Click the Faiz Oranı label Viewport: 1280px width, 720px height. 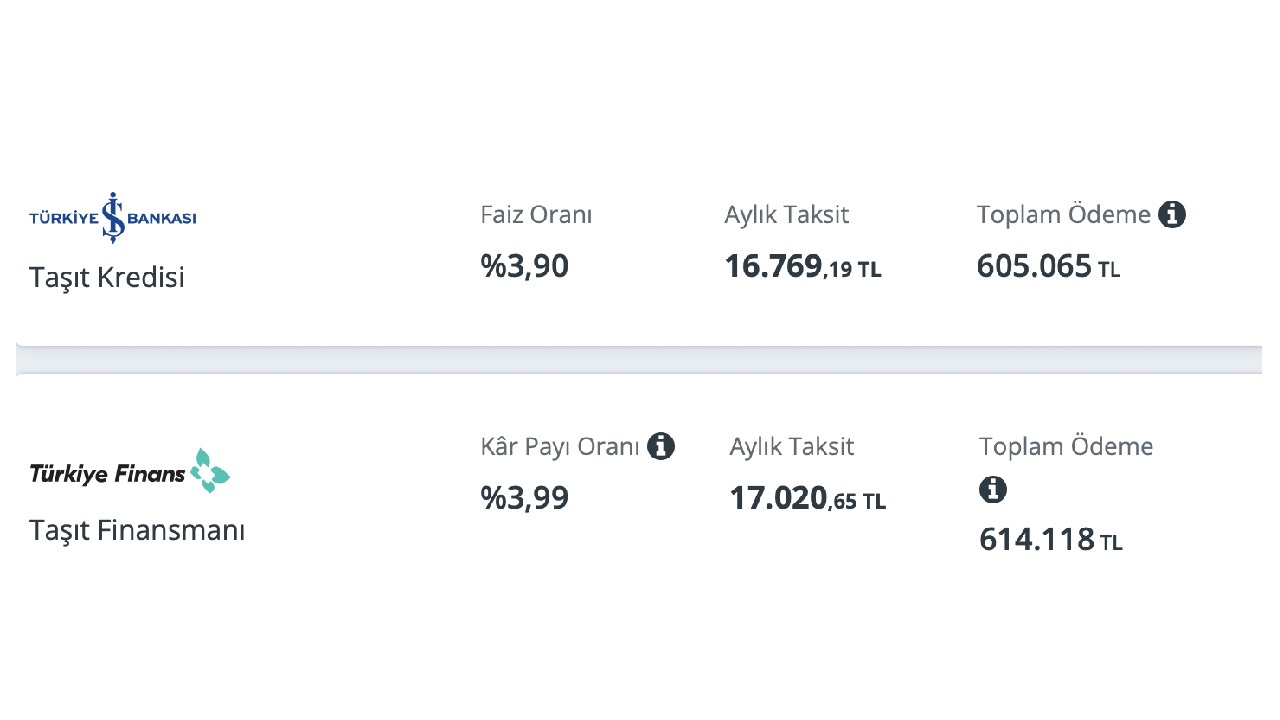[536, 215]
